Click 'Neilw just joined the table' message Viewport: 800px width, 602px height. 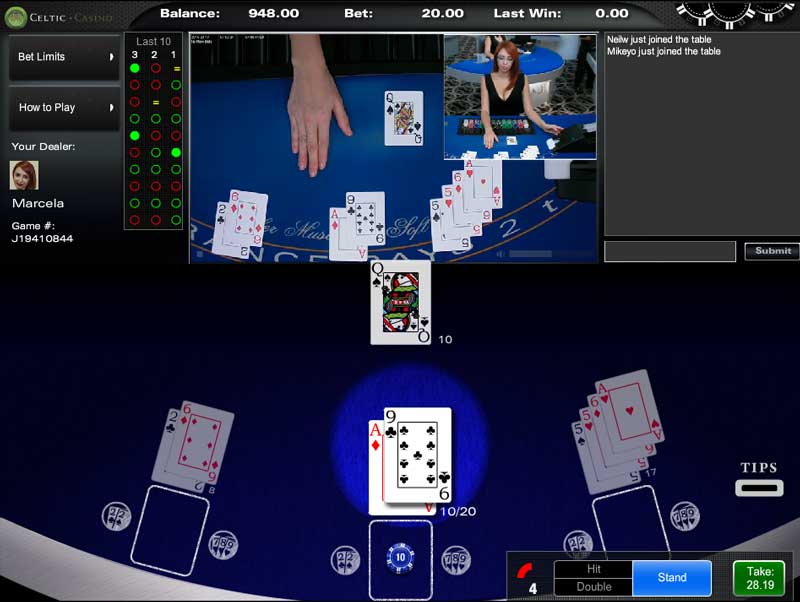click(x=659, y=39)
